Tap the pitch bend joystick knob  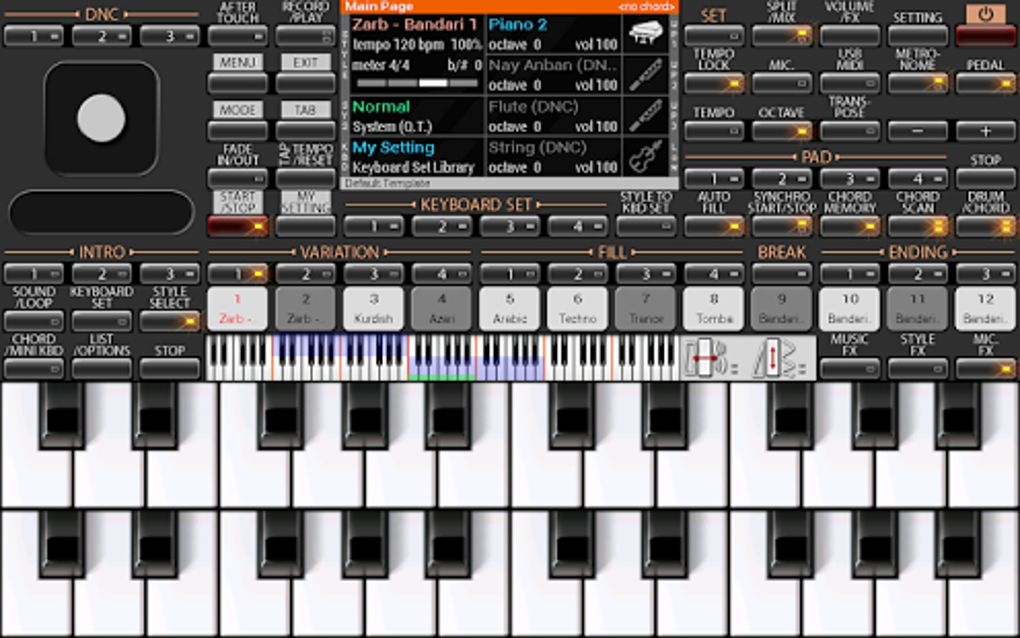click(x=101, y=118)
